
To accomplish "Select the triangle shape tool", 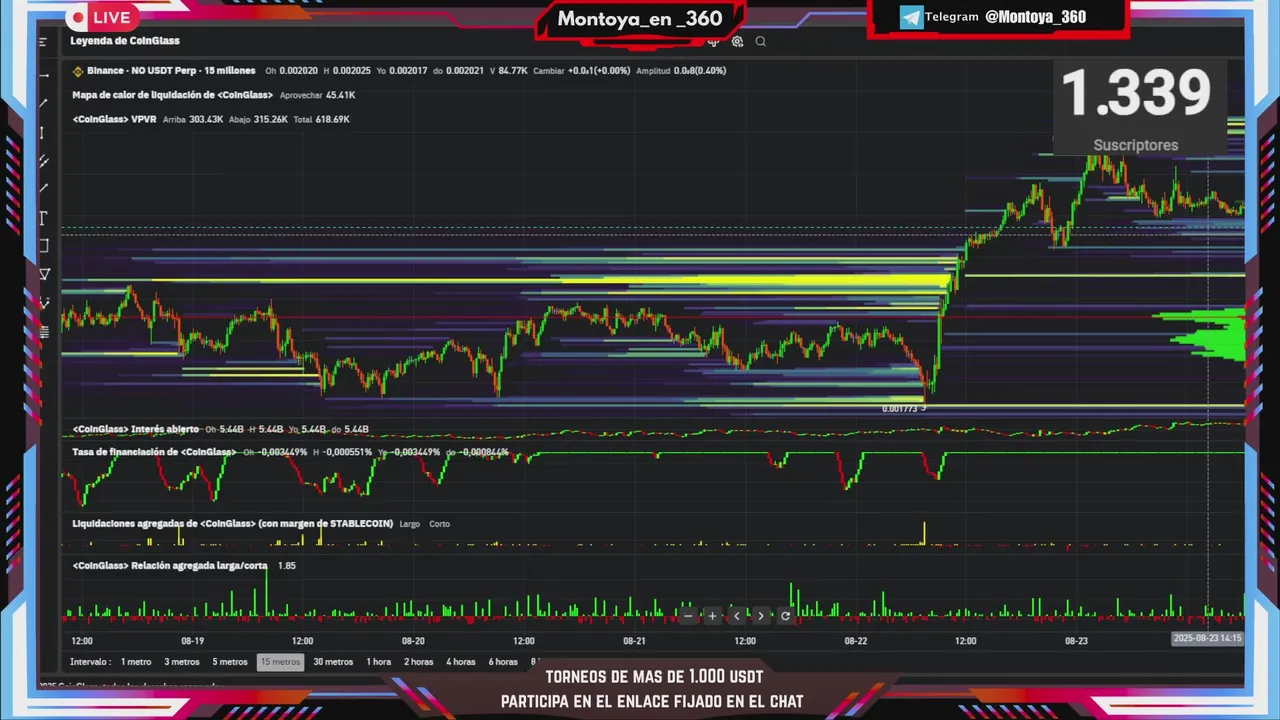I will (43, 274).
